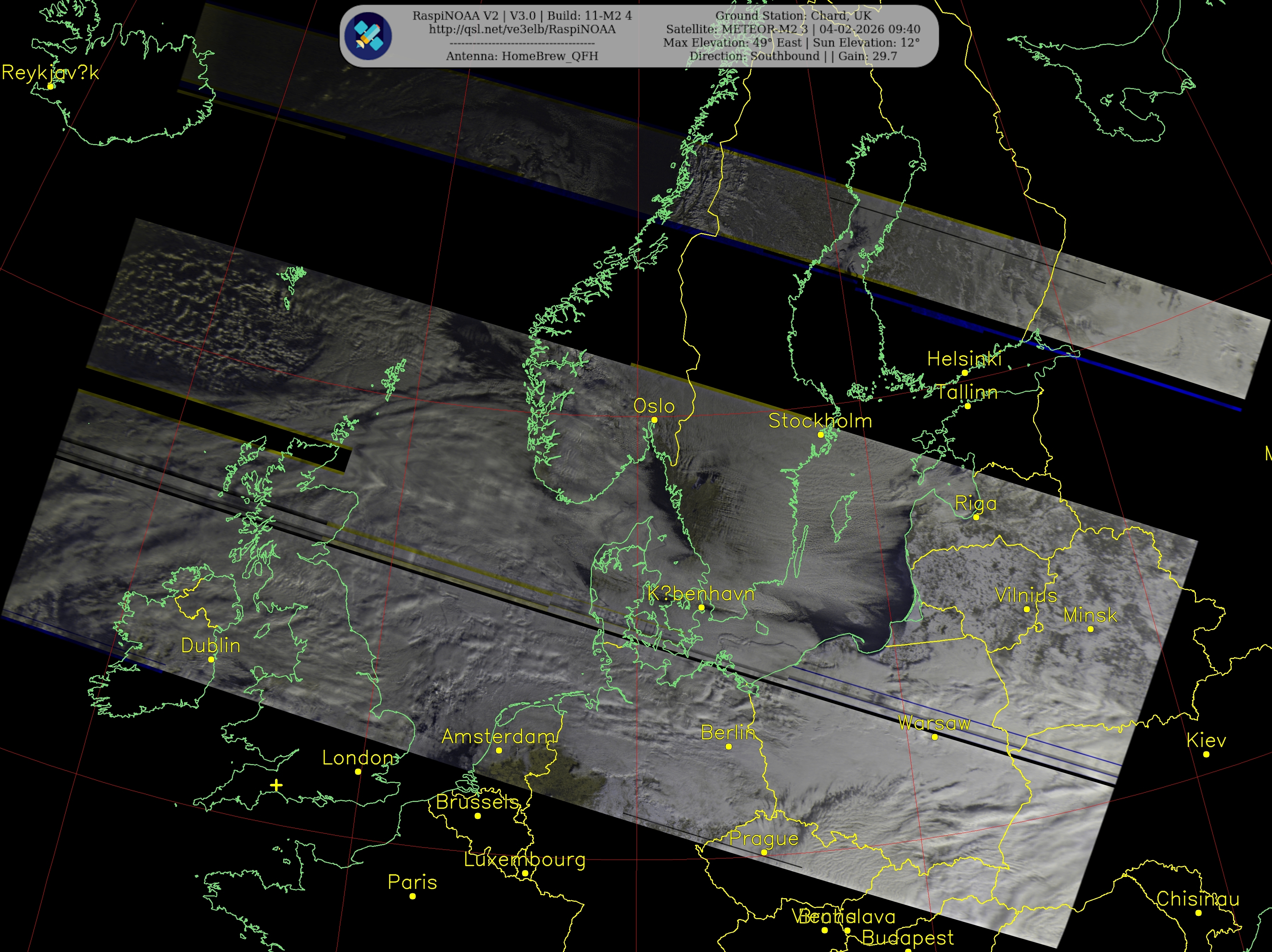Screen dimensions: 1272x952
Task: Click the Paris city label
Action: (412, 882)
